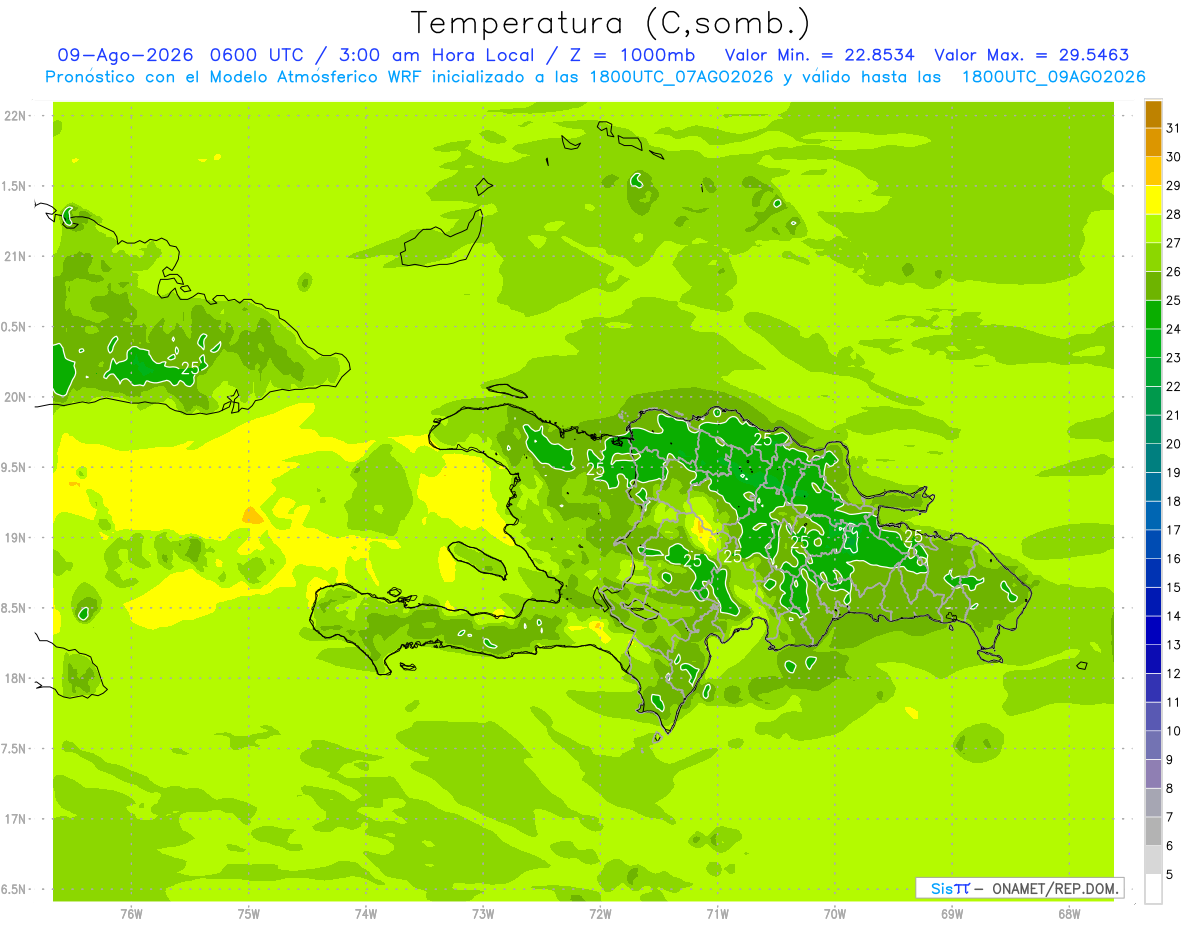The width and height of the screenshot is (1200, 927).
Task: Click the legend value "31"
Action: point(1174,128)
